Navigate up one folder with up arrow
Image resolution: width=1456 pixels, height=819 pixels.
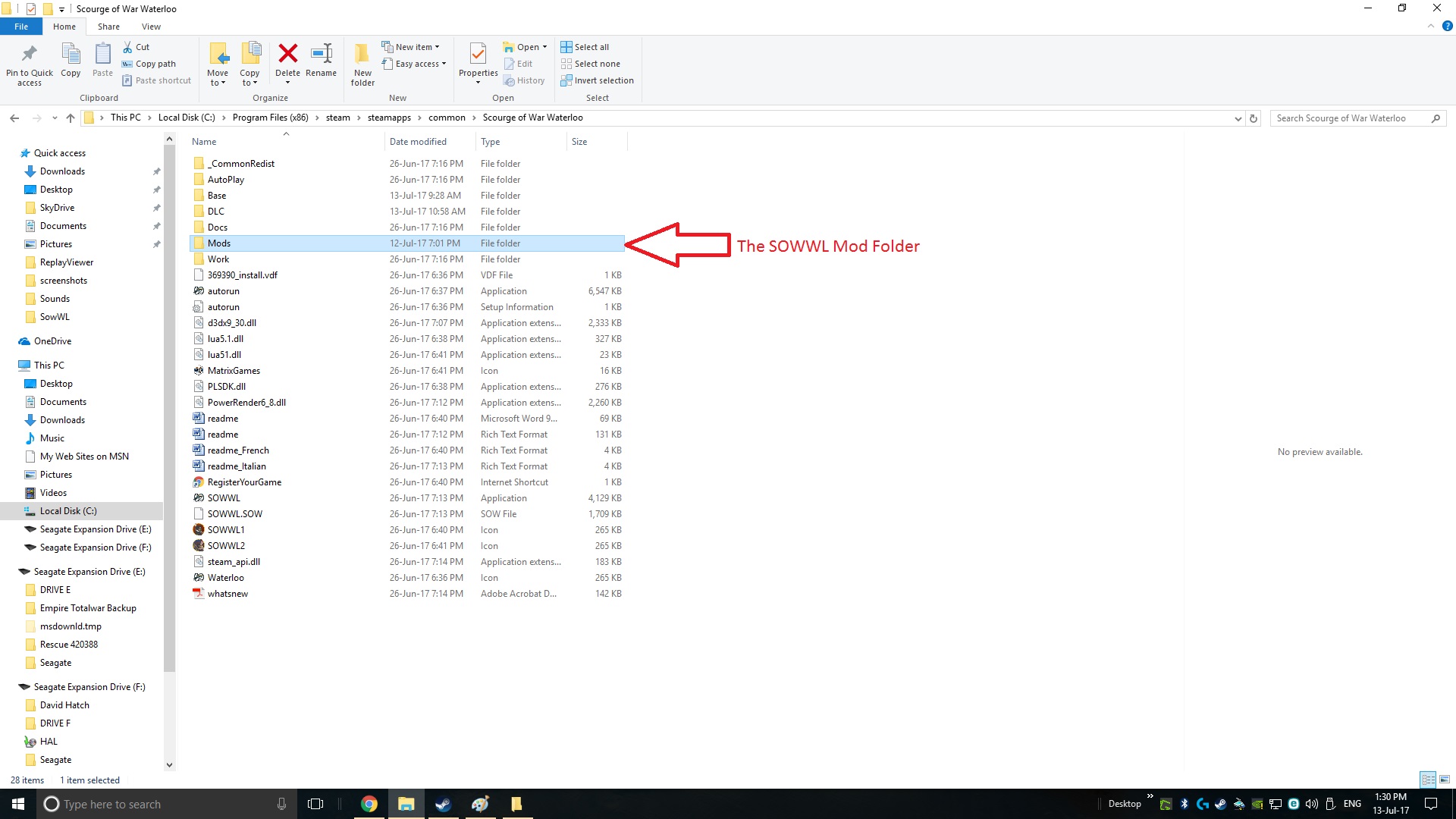71,118
